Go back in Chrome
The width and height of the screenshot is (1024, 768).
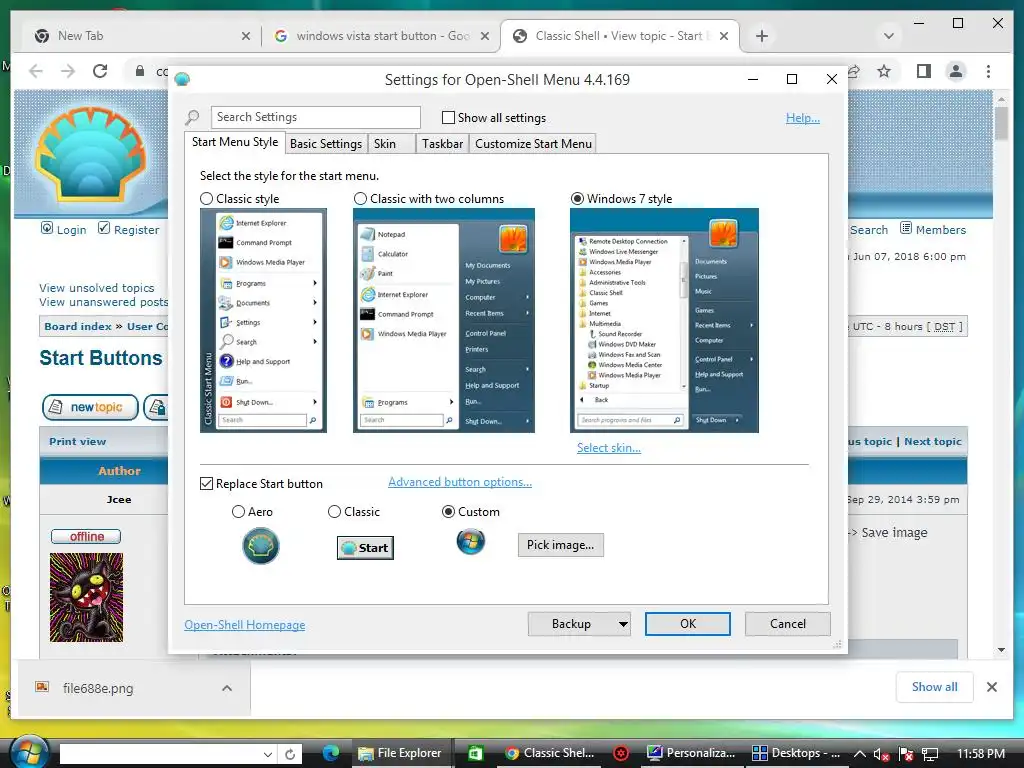pyautogui.click(x=36, y=71)
